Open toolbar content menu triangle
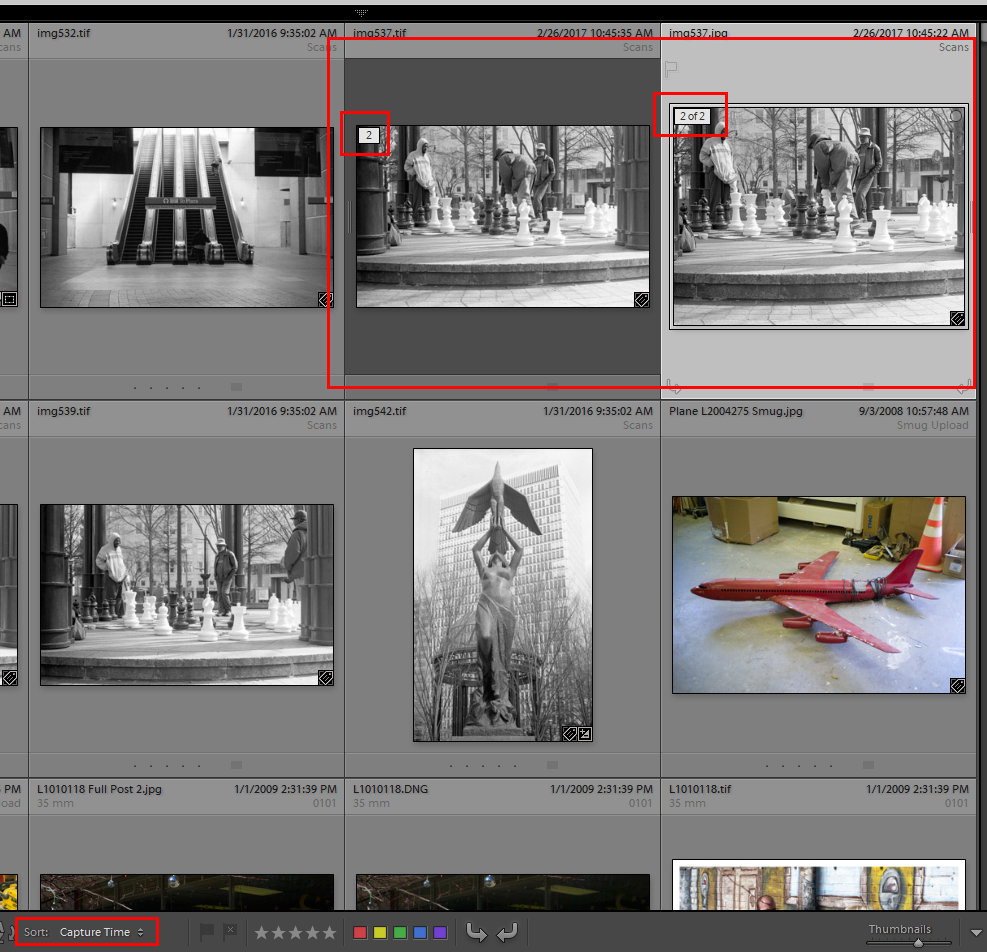The width and height of the screenshot is (987, 952). point(976,932)
